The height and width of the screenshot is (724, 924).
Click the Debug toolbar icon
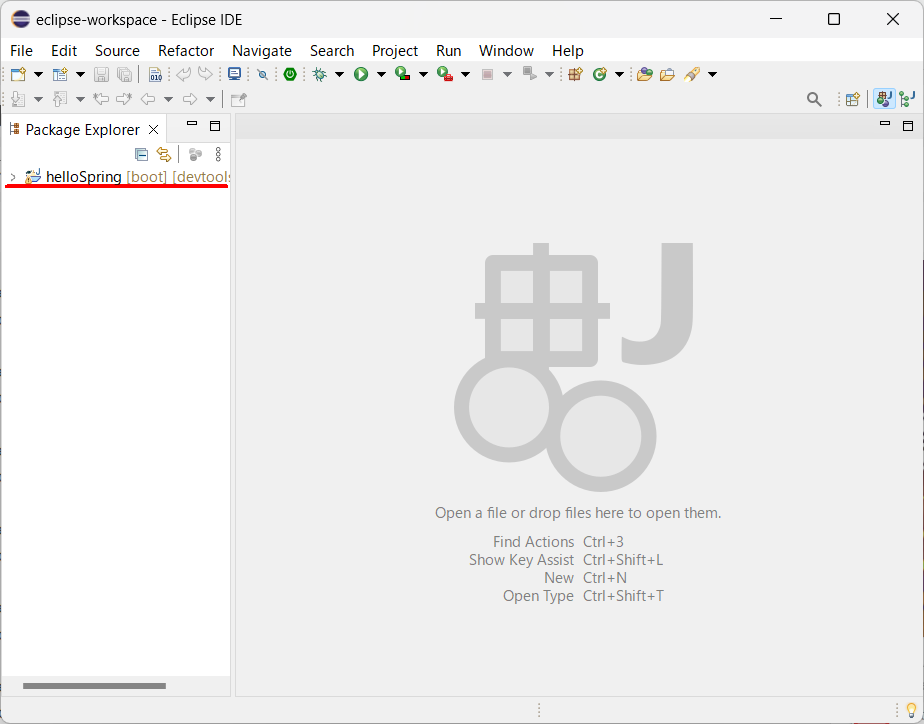pyautogui.click(x=319, y=74)
